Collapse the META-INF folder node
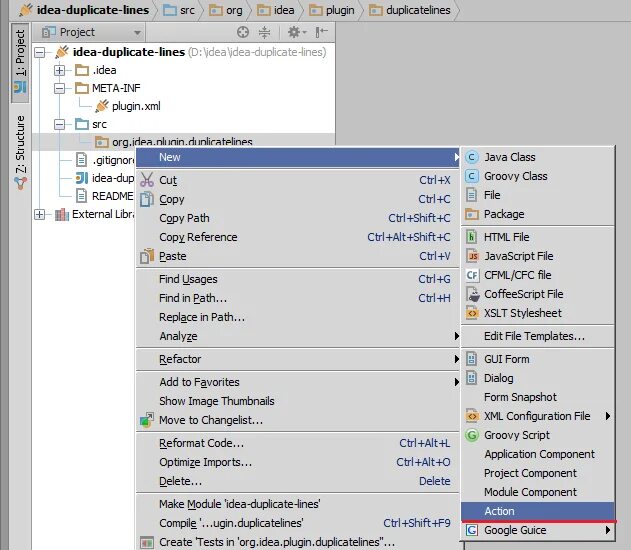The image size is (631, 550). (x=59, y=88)
